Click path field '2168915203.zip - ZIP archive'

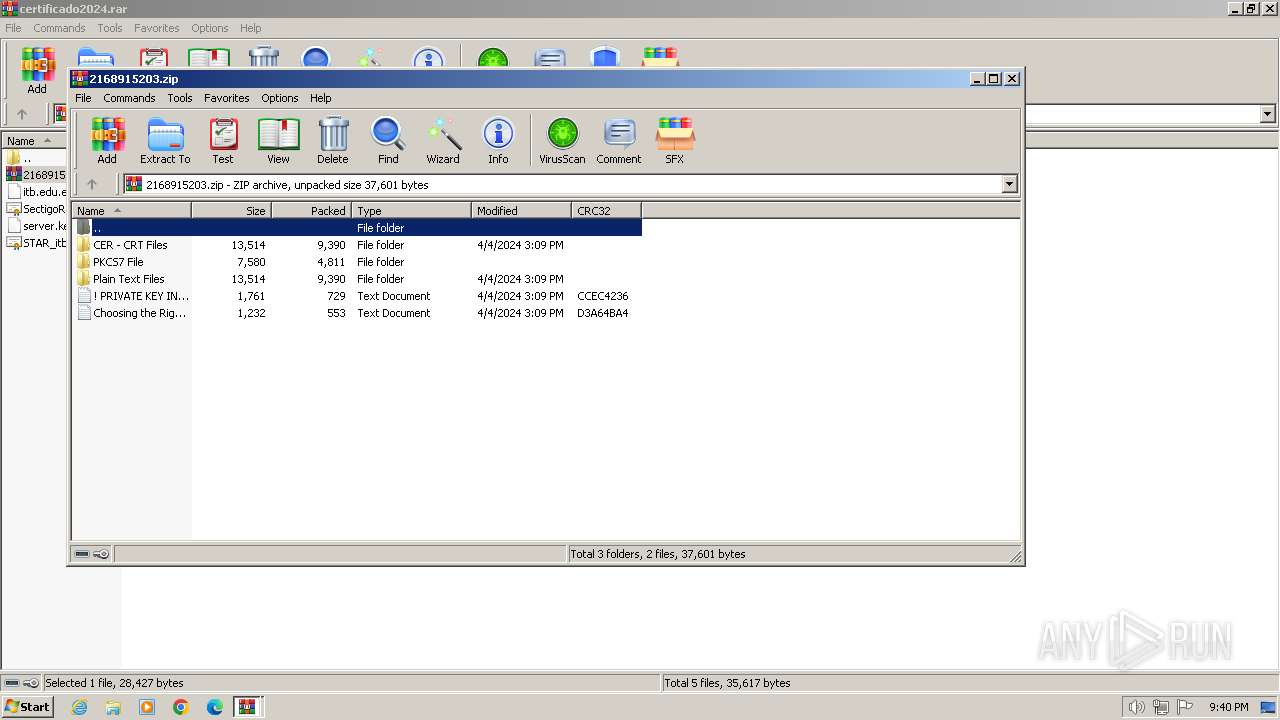(562, 184)
